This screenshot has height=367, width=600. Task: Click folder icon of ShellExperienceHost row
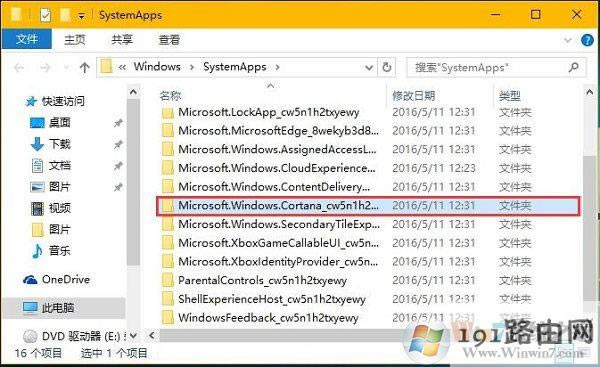(x=168, y=299)
